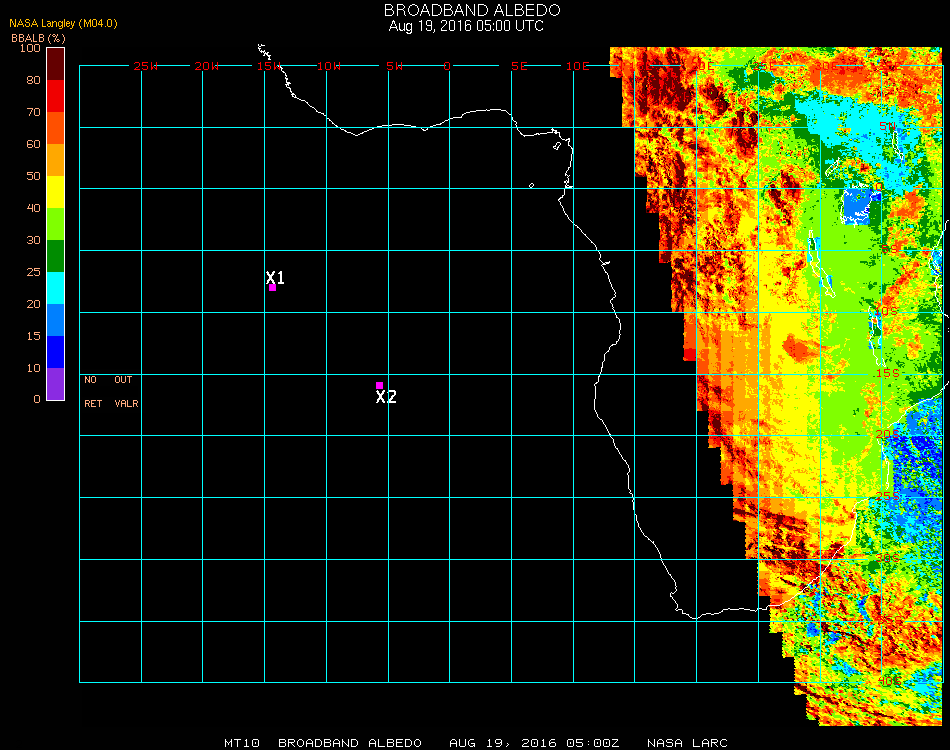Click the 15S latitude label
Screen dimensions: 950x750
(x=887, y=373)
